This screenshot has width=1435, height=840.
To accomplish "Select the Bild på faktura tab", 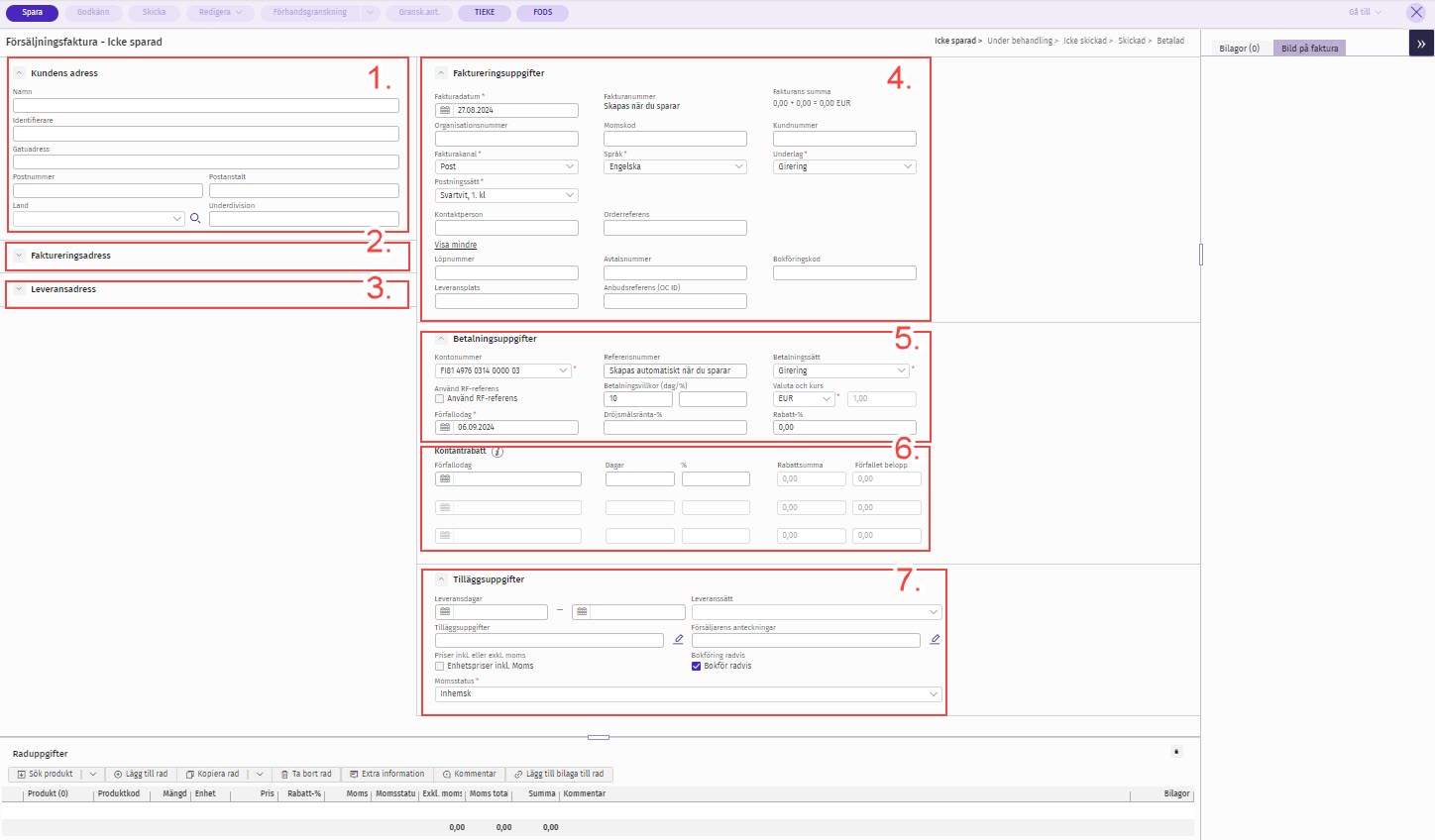I will click(1309, 49).
